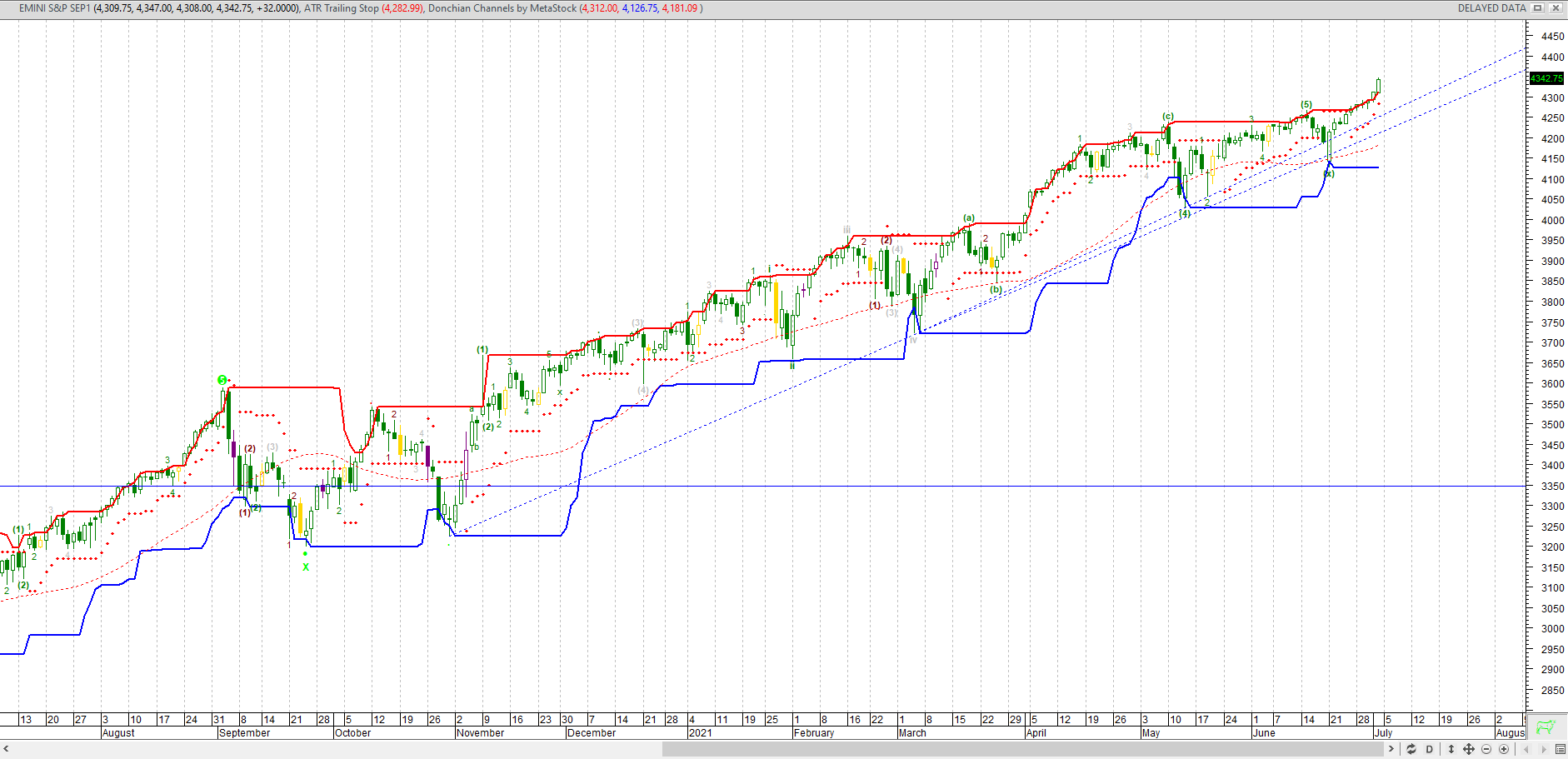Select the D daily periodicity icon
This screenshot has height=759, width=1568.
(x=1430, y=749)
